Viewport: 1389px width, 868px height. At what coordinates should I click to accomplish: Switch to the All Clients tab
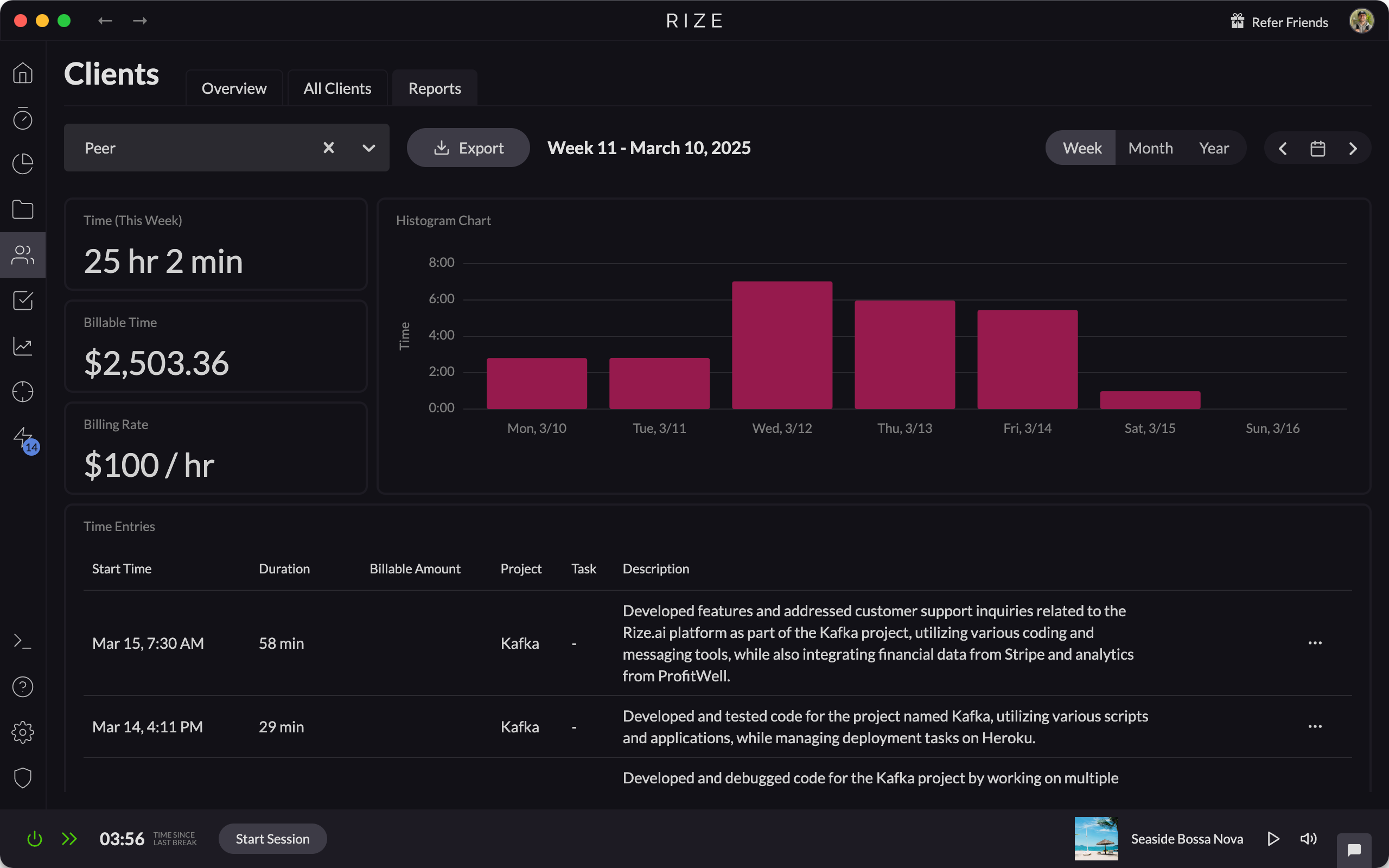[337, 88]
